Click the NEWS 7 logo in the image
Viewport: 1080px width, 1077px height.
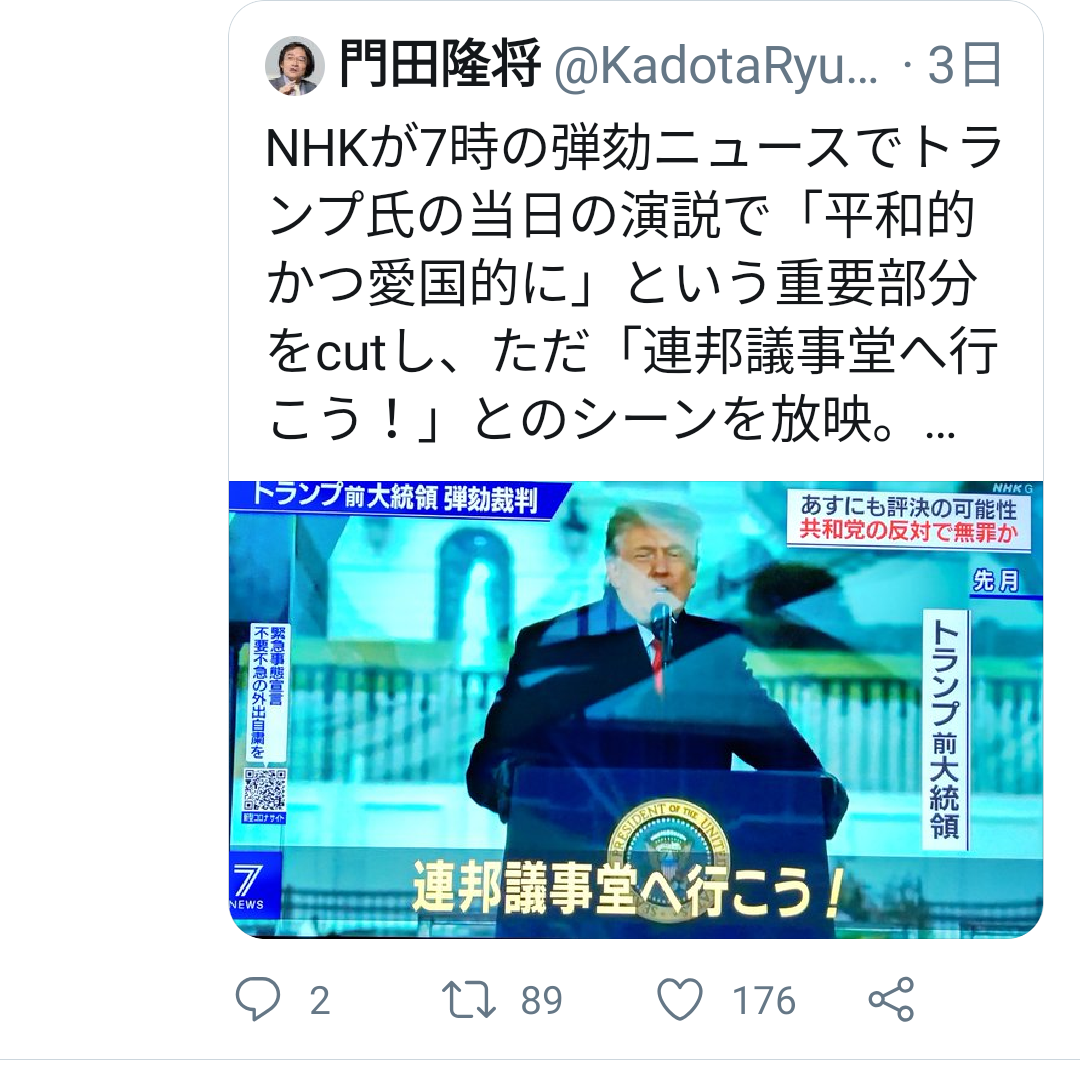pos(251,885)
